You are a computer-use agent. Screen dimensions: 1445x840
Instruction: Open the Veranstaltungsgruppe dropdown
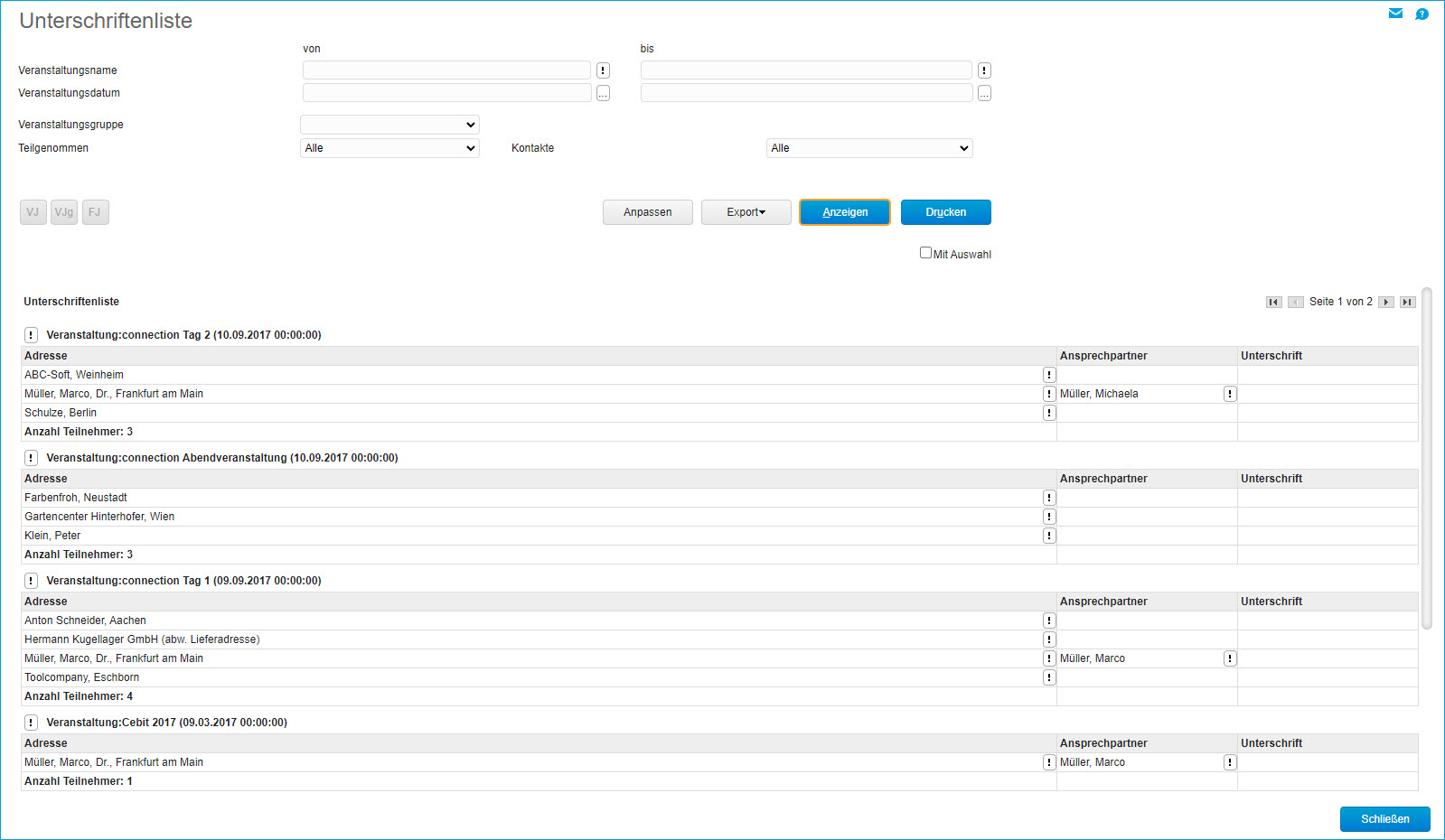click(389, 125)
